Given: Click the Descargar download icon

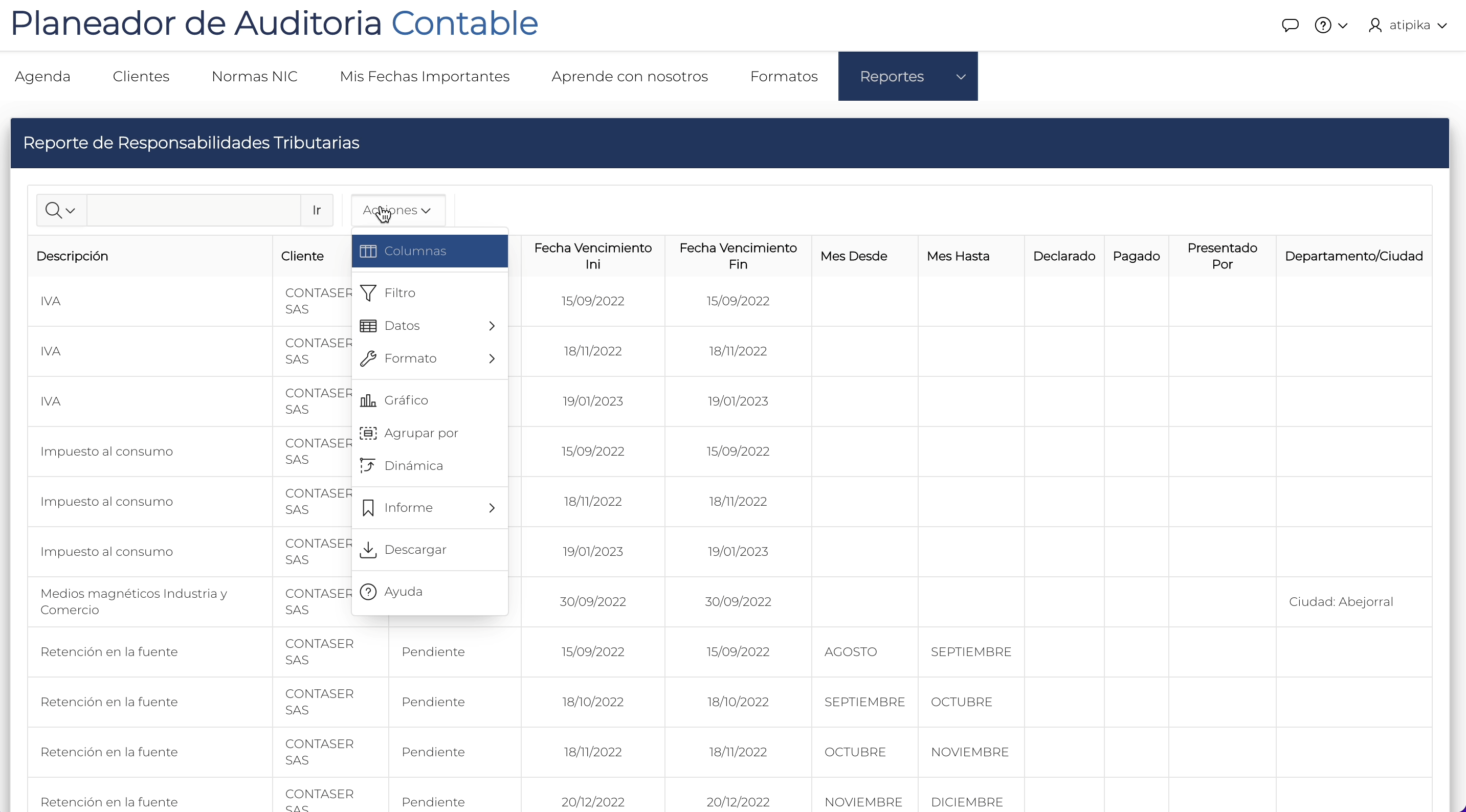Looking at the screenshot, I should pos(368,550).
